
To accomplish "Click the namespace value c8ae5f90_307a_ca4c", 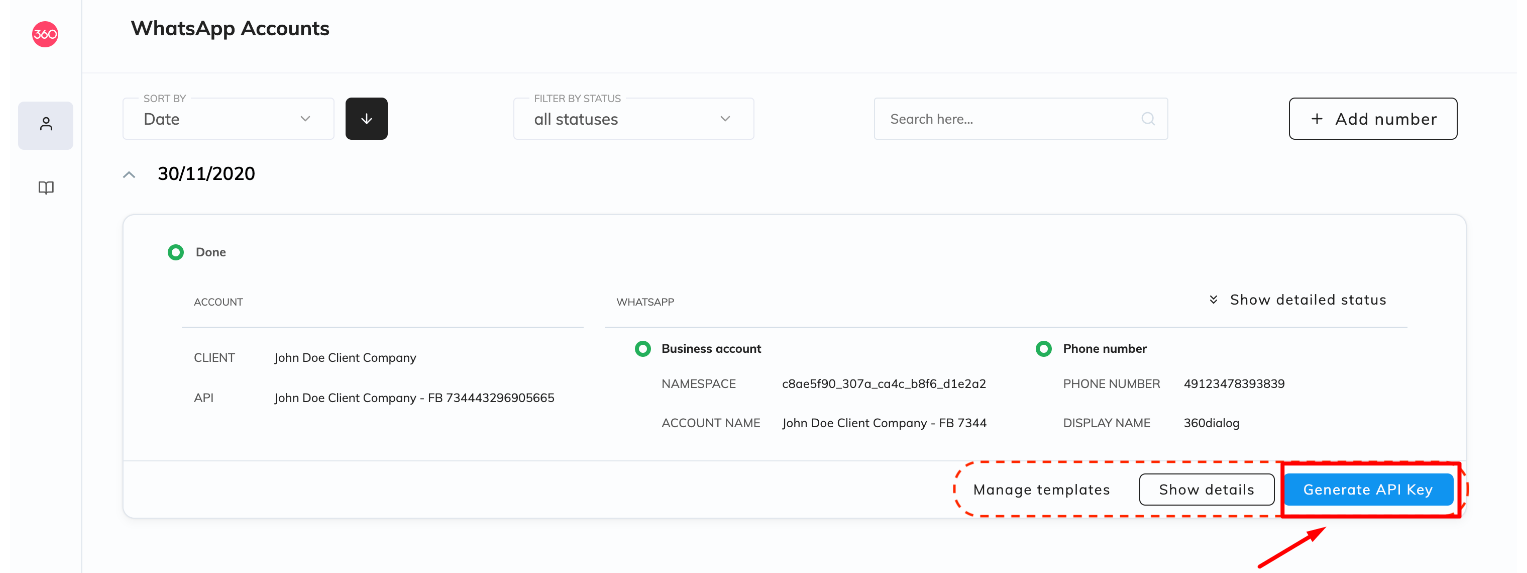I will pos(884,384).
